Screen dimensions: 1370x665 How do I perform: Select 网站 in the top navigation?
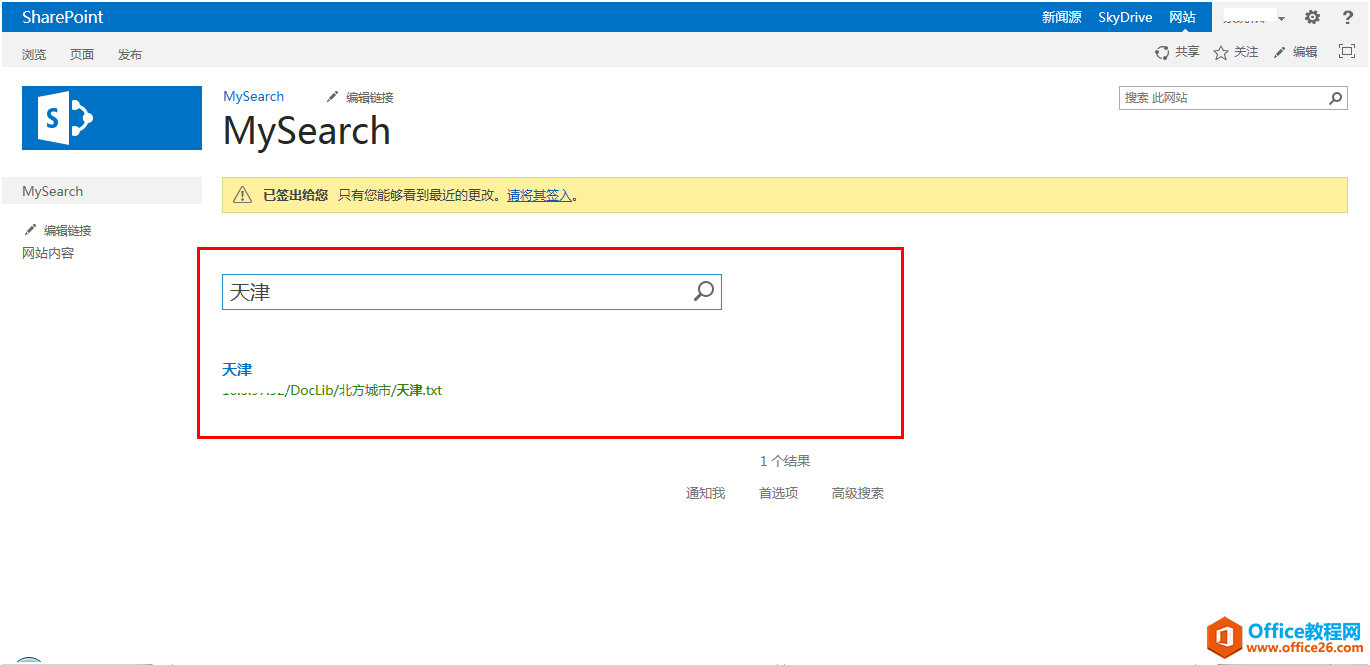click(1183, 17)
